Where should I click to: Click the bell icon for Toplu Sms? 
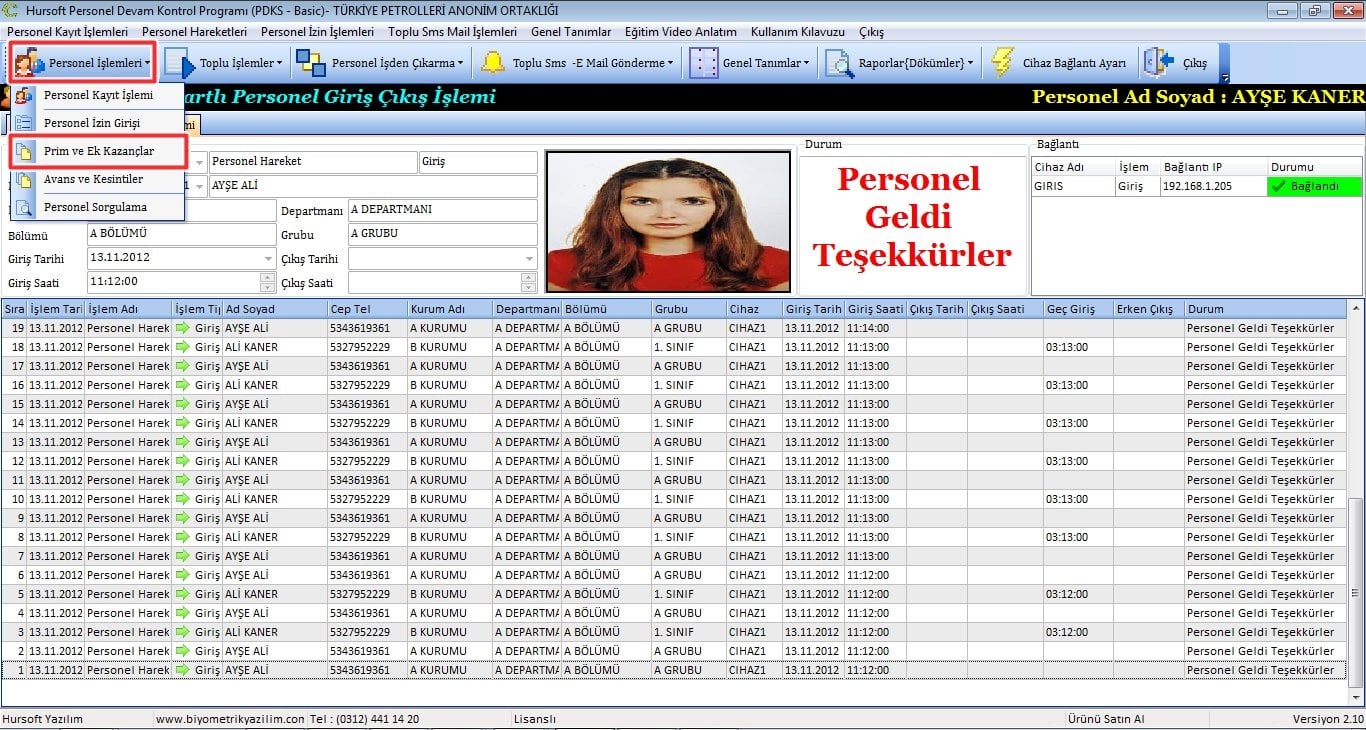(x=492, y=63)
